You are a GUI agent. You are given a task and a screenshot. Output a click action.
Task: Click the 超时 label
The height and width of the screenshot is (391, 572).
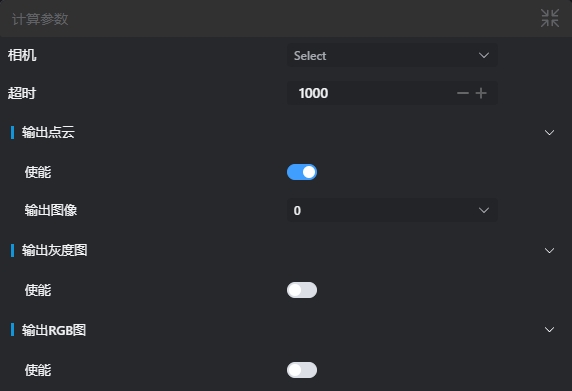22,93
